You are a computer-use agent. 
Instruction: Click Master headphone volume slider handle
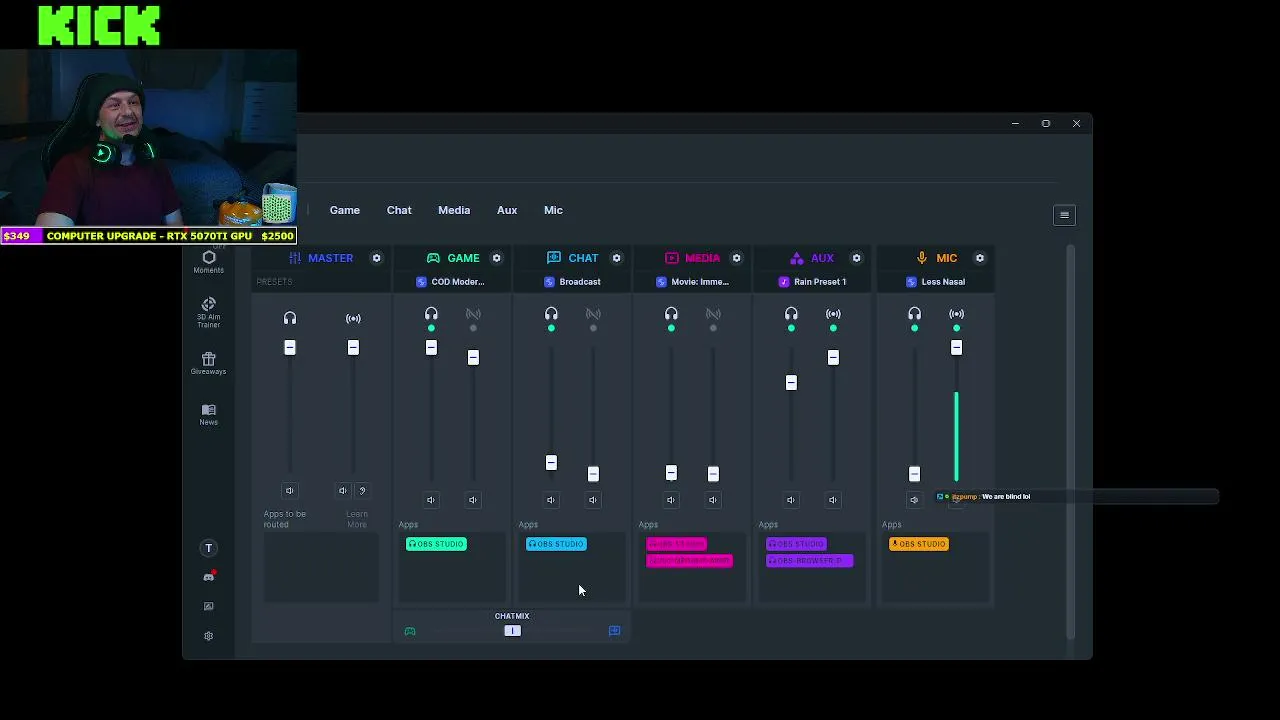(290, 347)
